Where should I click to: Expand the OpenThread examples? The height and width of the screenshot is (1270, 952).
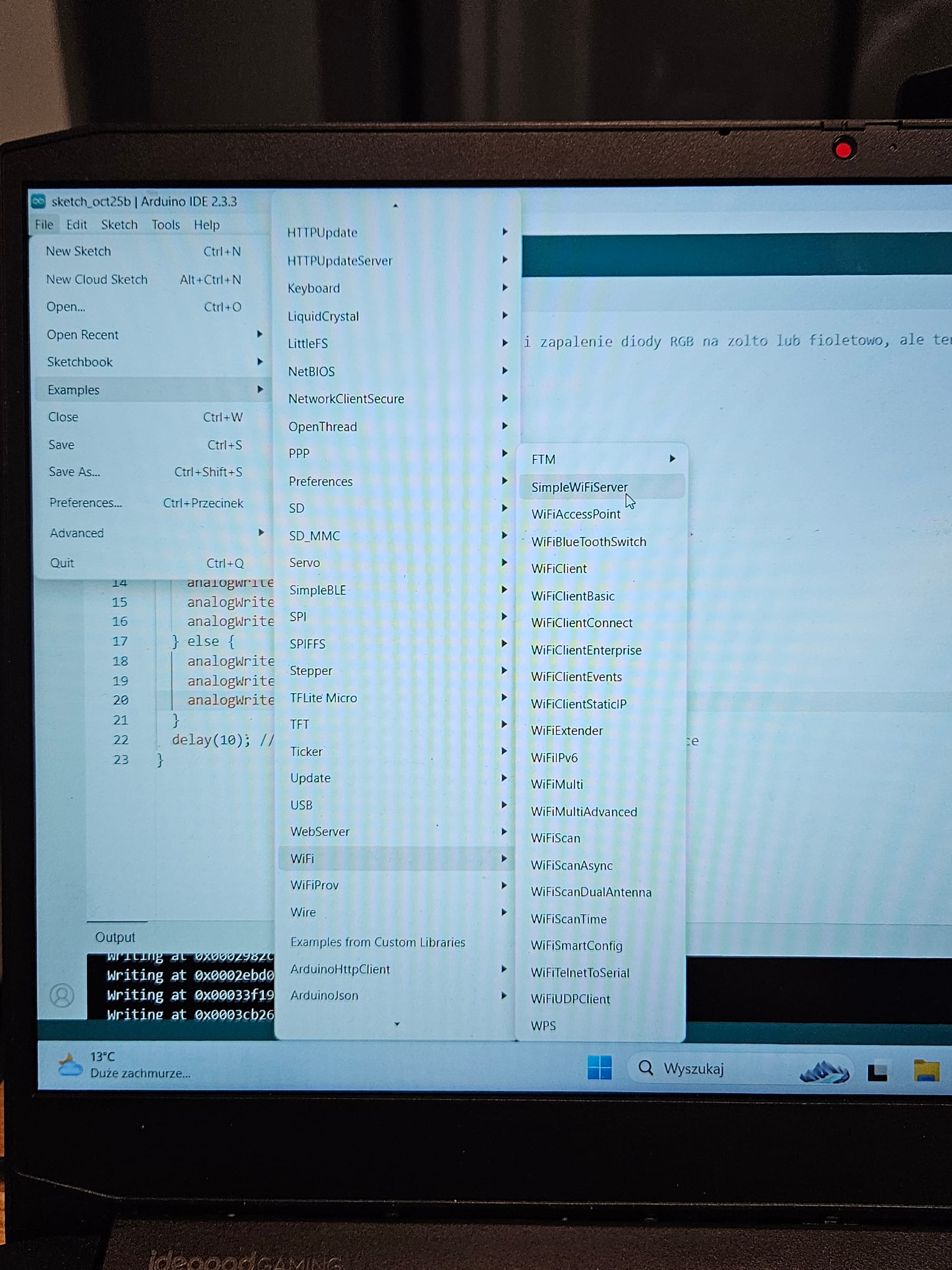click(396, 427)
